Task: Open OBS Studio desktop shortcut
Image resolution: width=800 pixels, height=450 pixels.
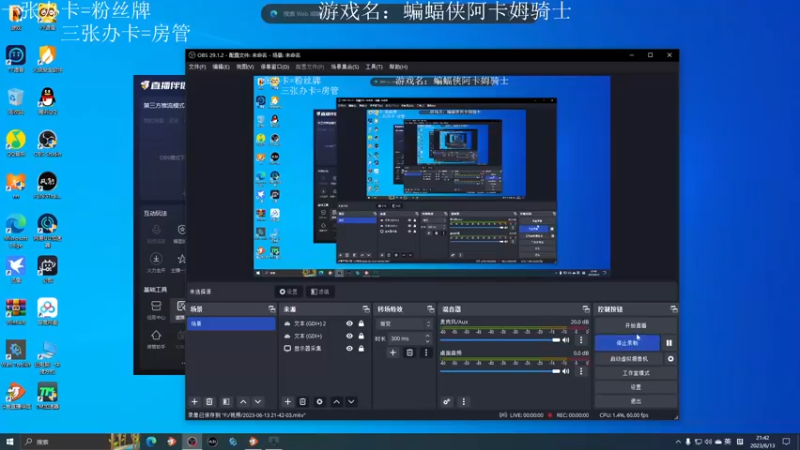Action: pyautogui.click(x=47, y=143)
